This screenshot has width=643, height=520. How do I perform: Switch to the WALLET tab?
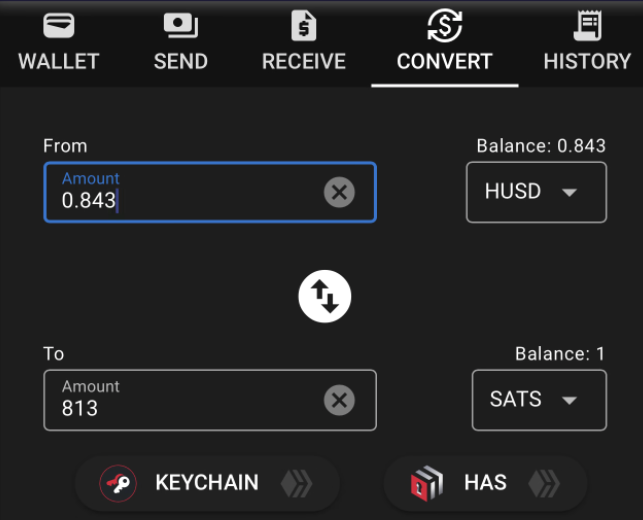(x=59, y=43)
